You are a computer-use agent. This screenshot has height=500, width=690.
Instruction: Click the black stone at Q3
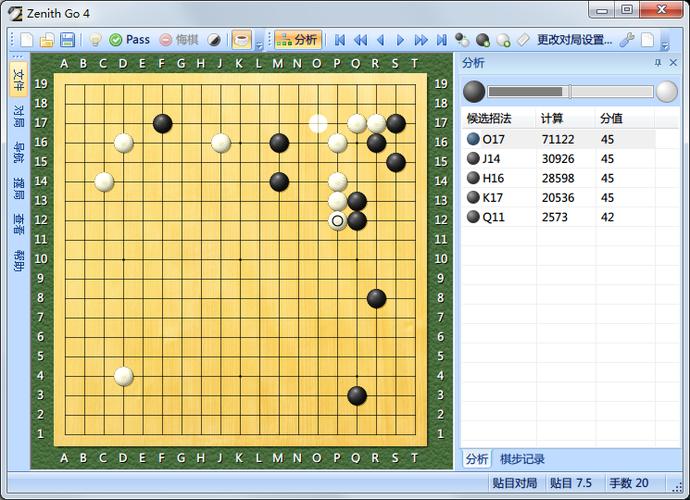357,396
